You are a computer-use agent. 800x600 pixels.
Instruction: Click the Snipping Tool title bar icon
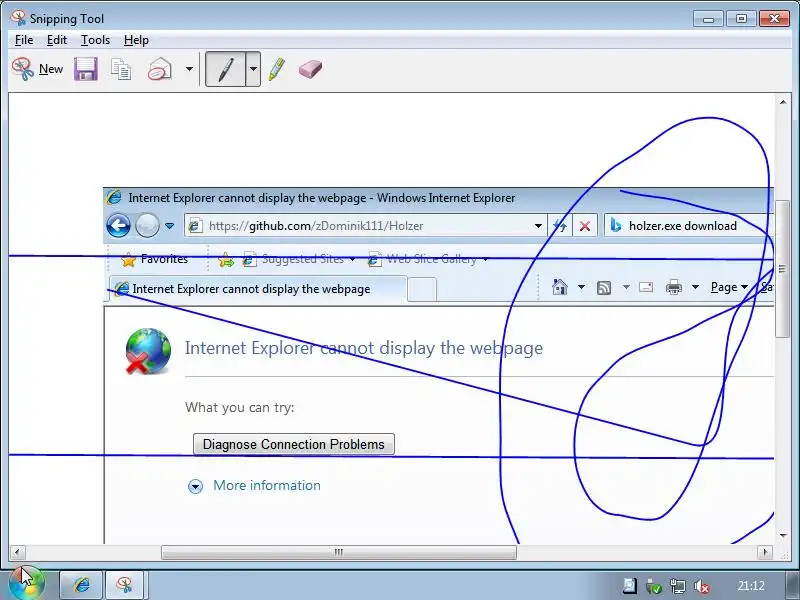tap(18, 18)
